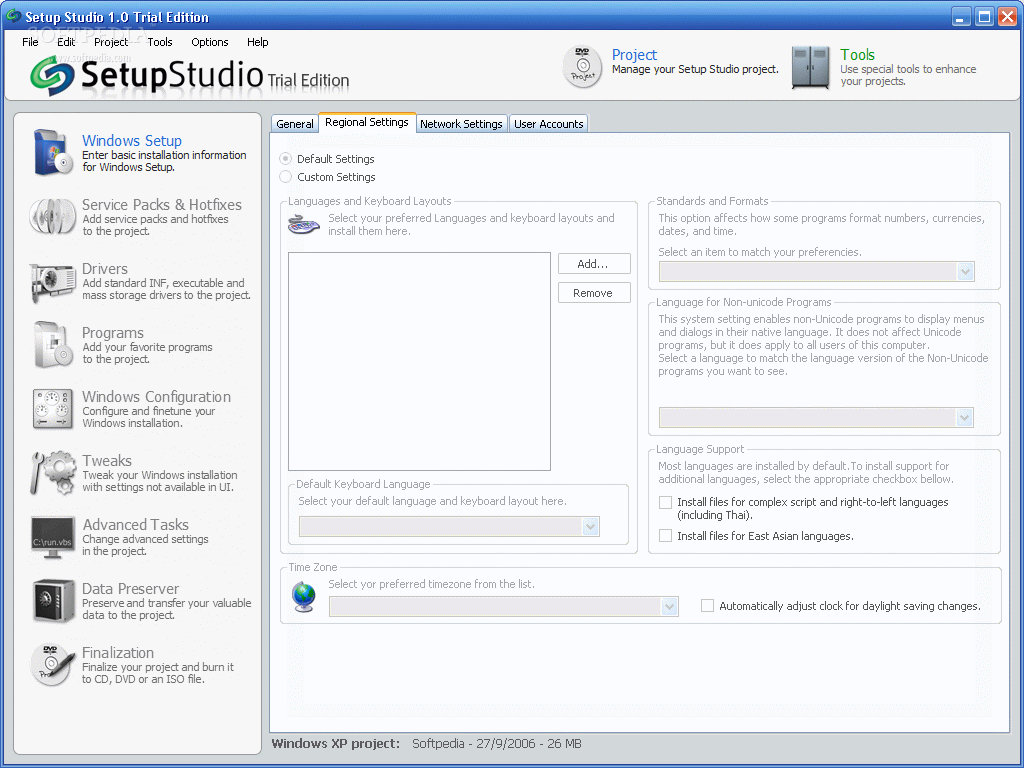Click the Service Packs & Hotfixes discs icon
The width and height of the screenshot is (1024, 768).
click(x=52, y=216)
